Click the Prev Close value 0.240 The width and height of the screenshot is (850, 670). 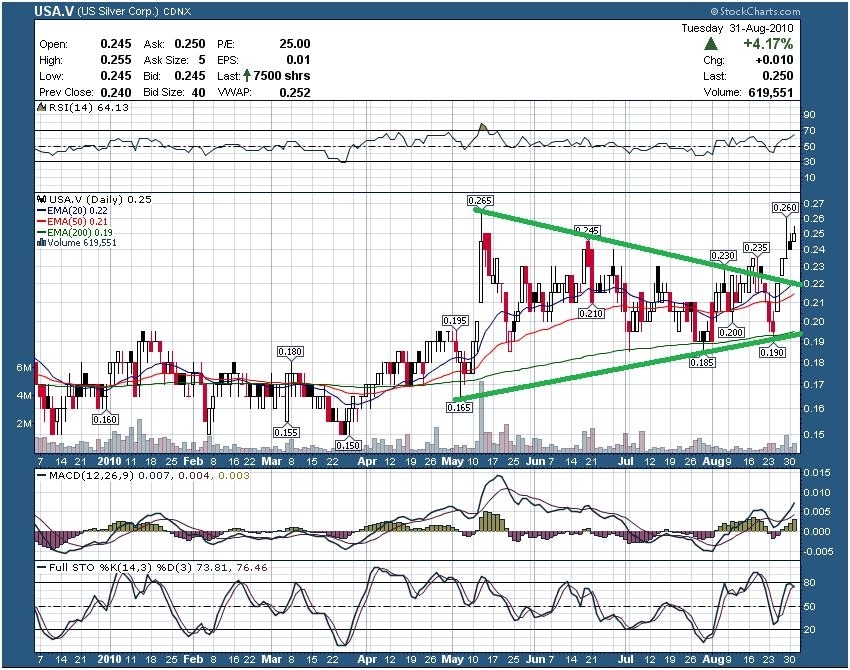[x=115, y=92]
